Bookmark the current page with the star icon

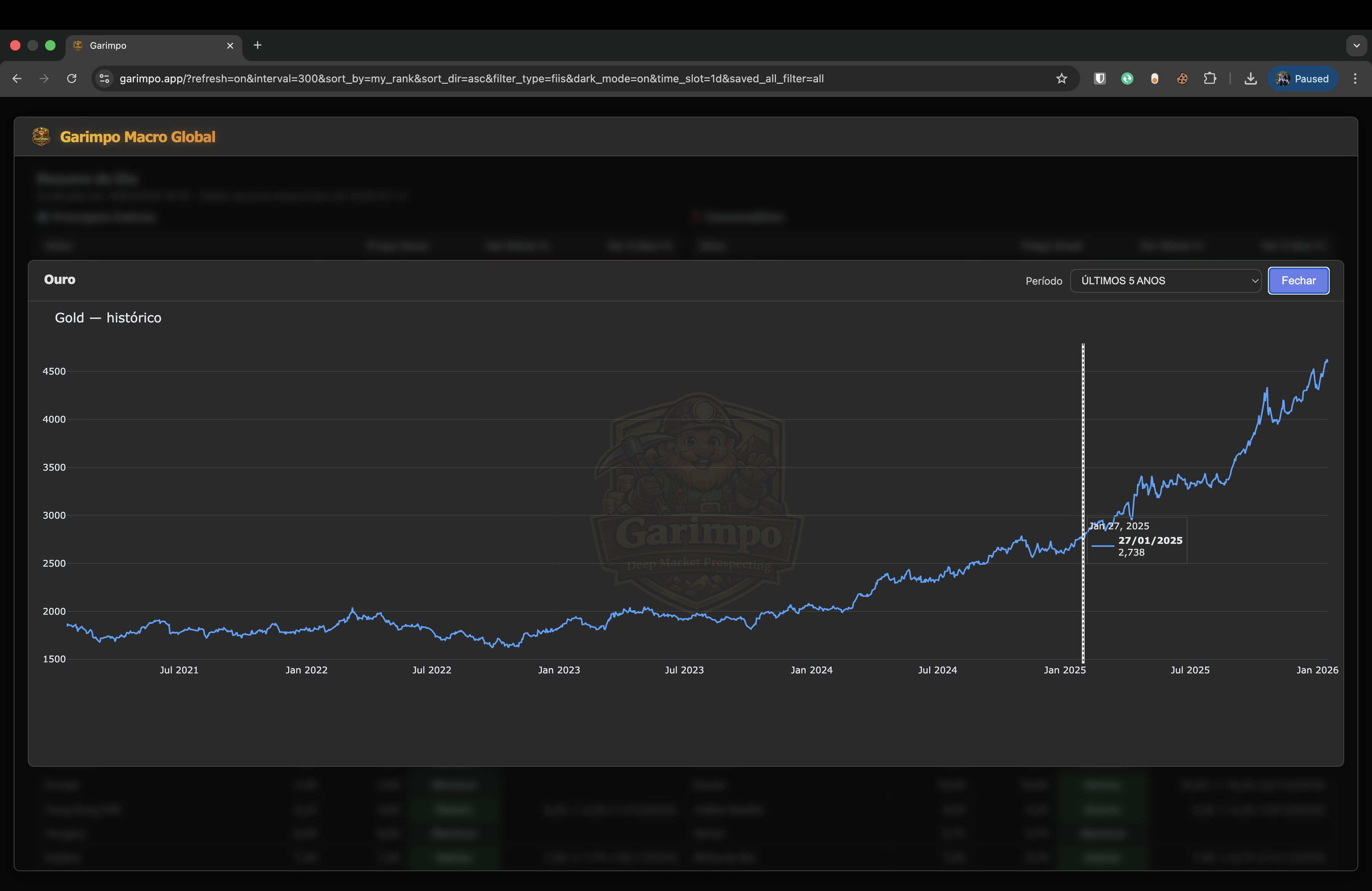(x=1063, y=79)
